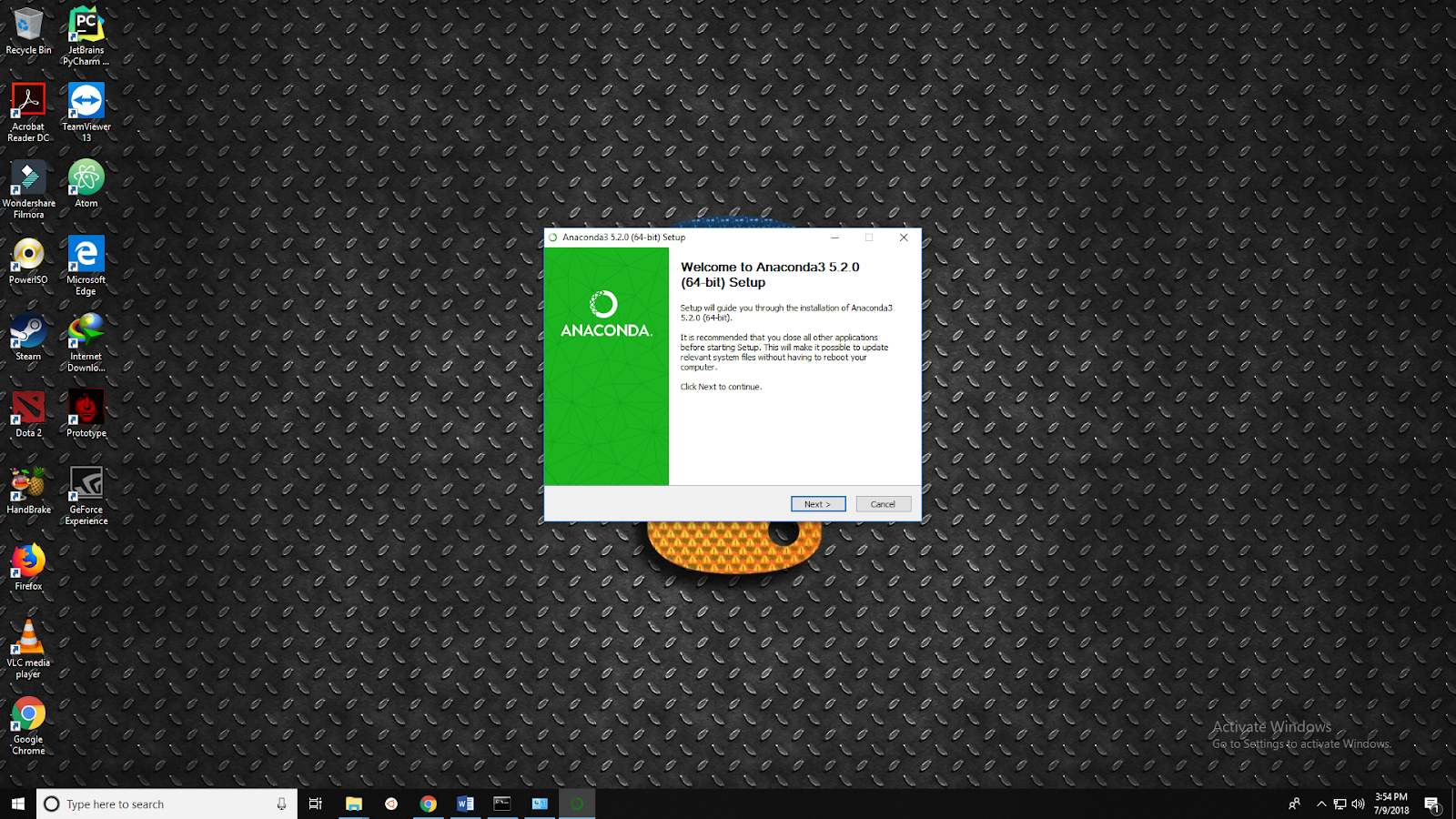The height and width of the screenshot is (819, 1456).
Task: Select the VLC media player shortcut
Action: pyautogui.click(x=28, y=648)
